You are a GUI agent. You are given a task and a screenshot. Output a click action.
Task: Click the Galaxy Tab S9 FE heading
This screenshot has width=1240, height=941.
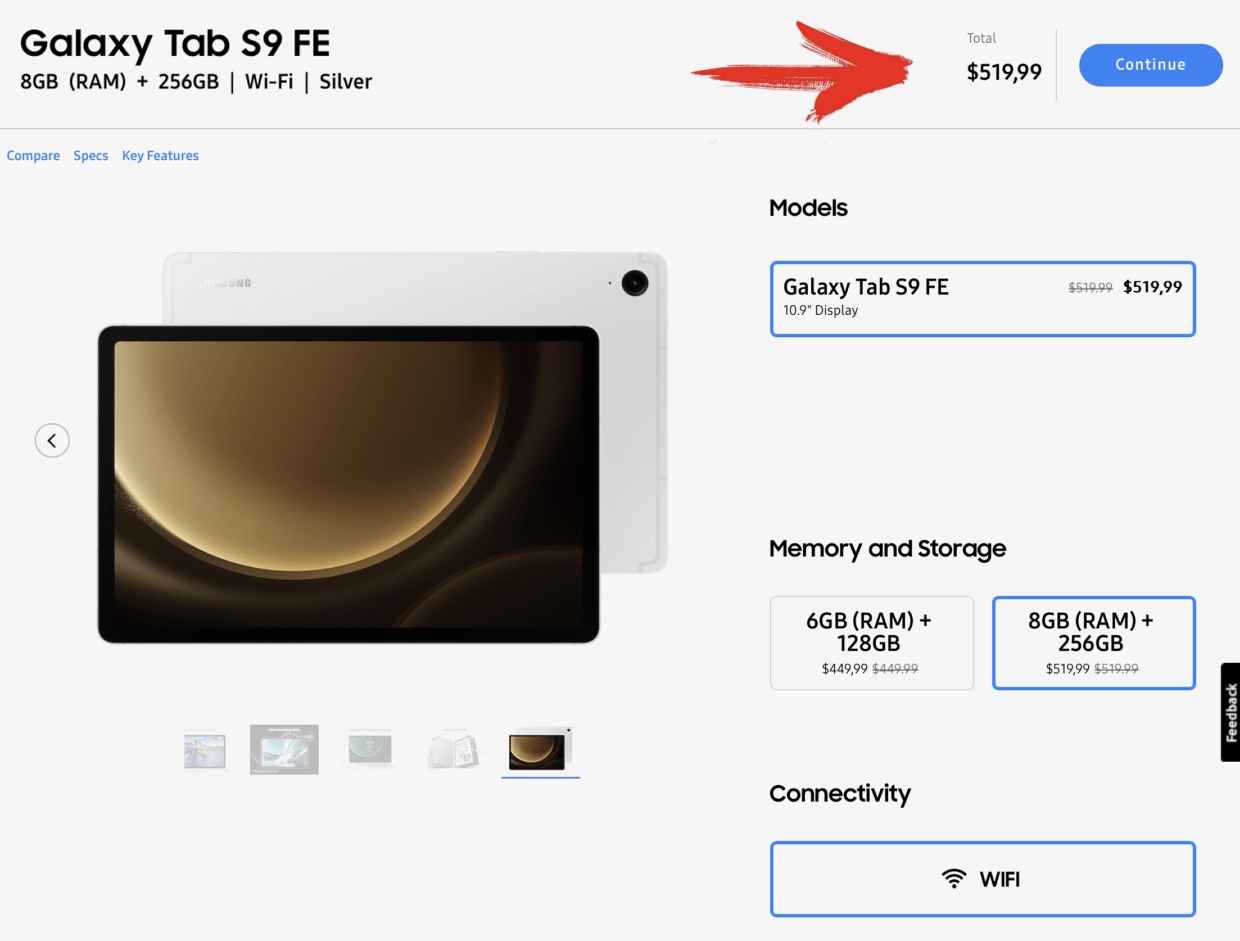coord(175,43)
